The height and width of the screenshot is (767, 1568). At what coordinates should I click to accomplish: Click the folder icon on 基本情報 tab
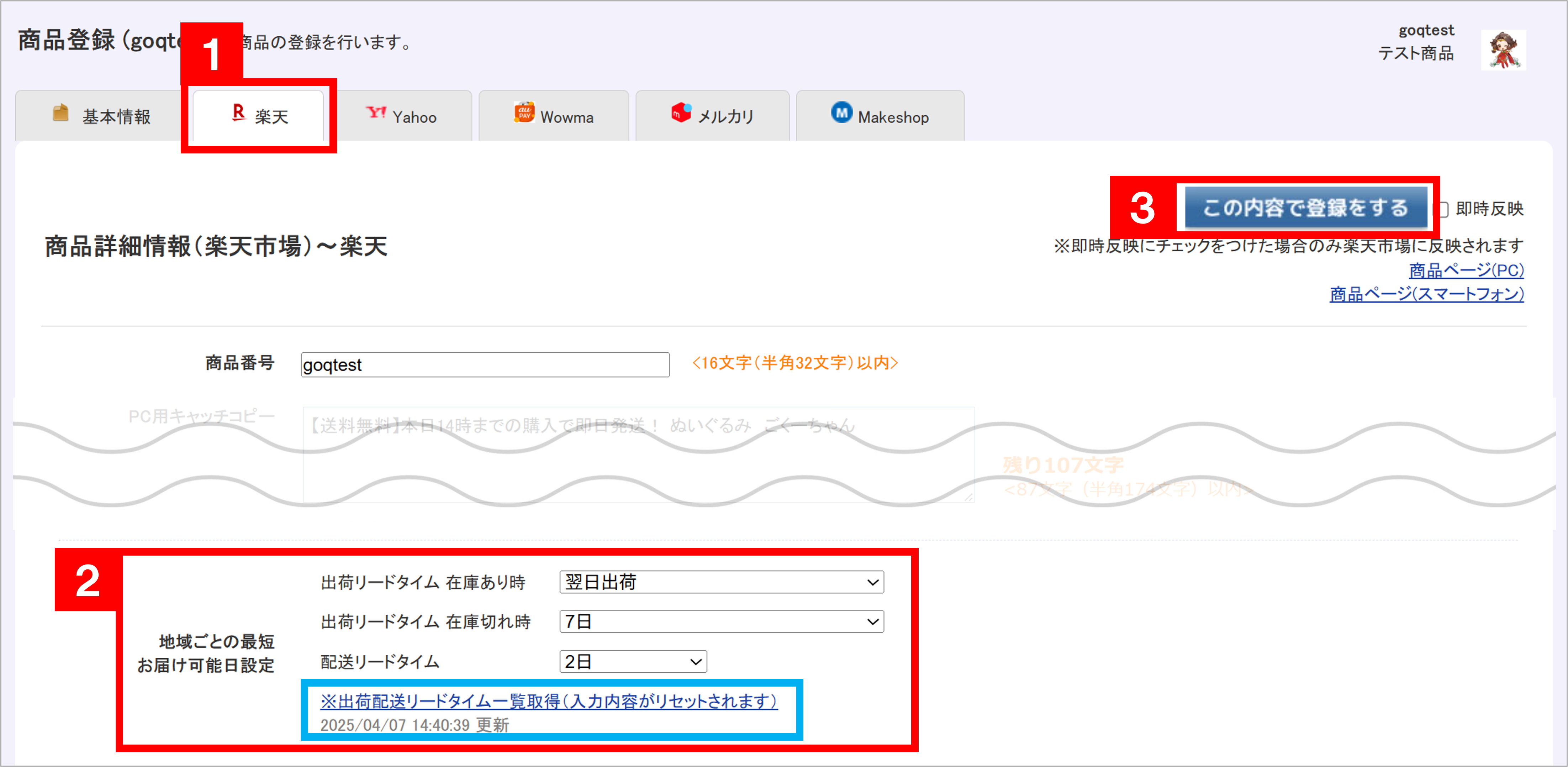click(x=60, y=112)
